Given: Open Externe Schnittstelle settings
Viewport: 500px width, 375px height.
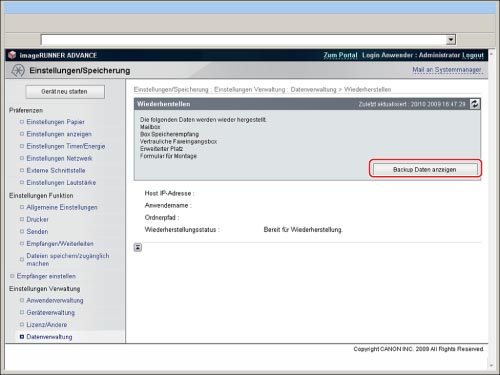Looking at the screenshot, I should (56, 170).
